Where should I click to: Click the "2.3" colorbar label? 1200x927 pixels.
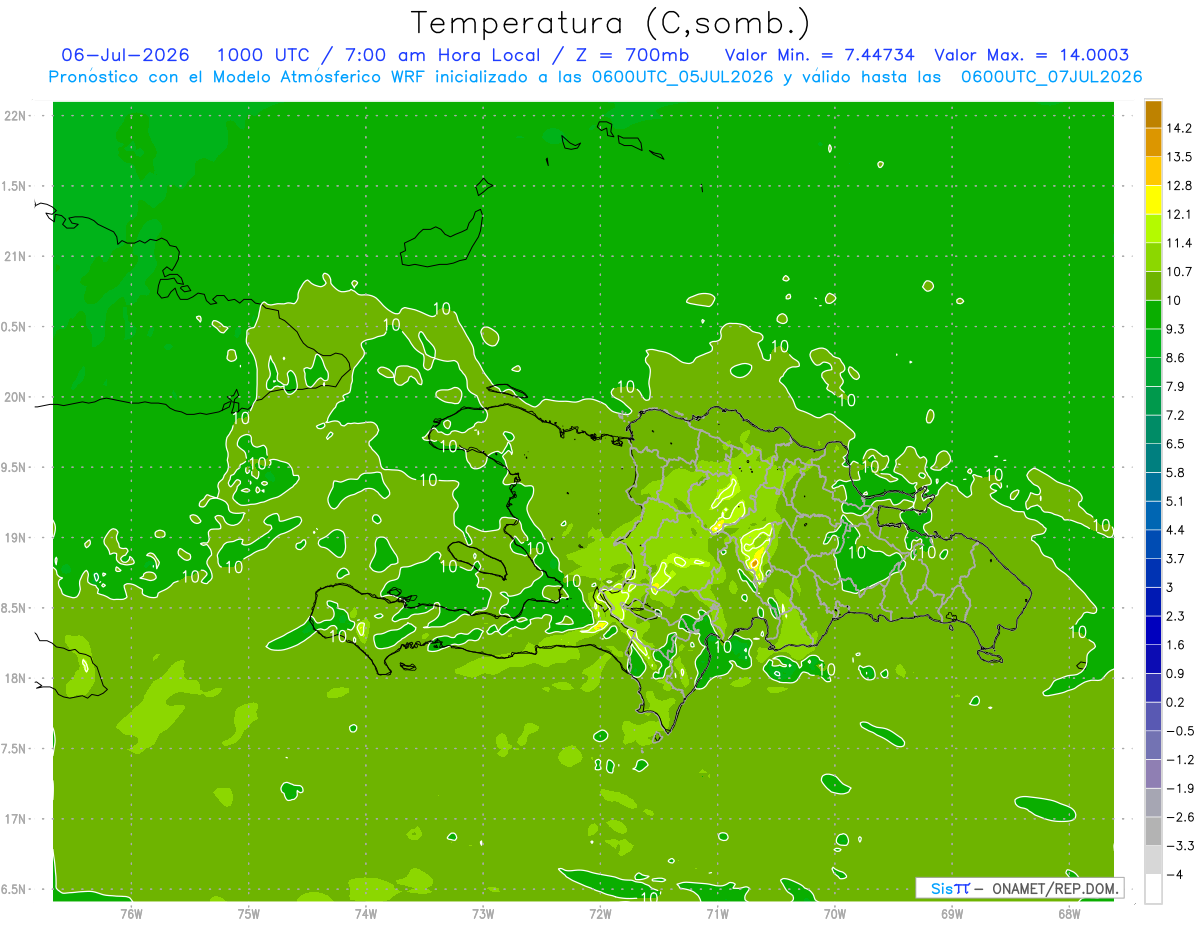(1175, 616)
